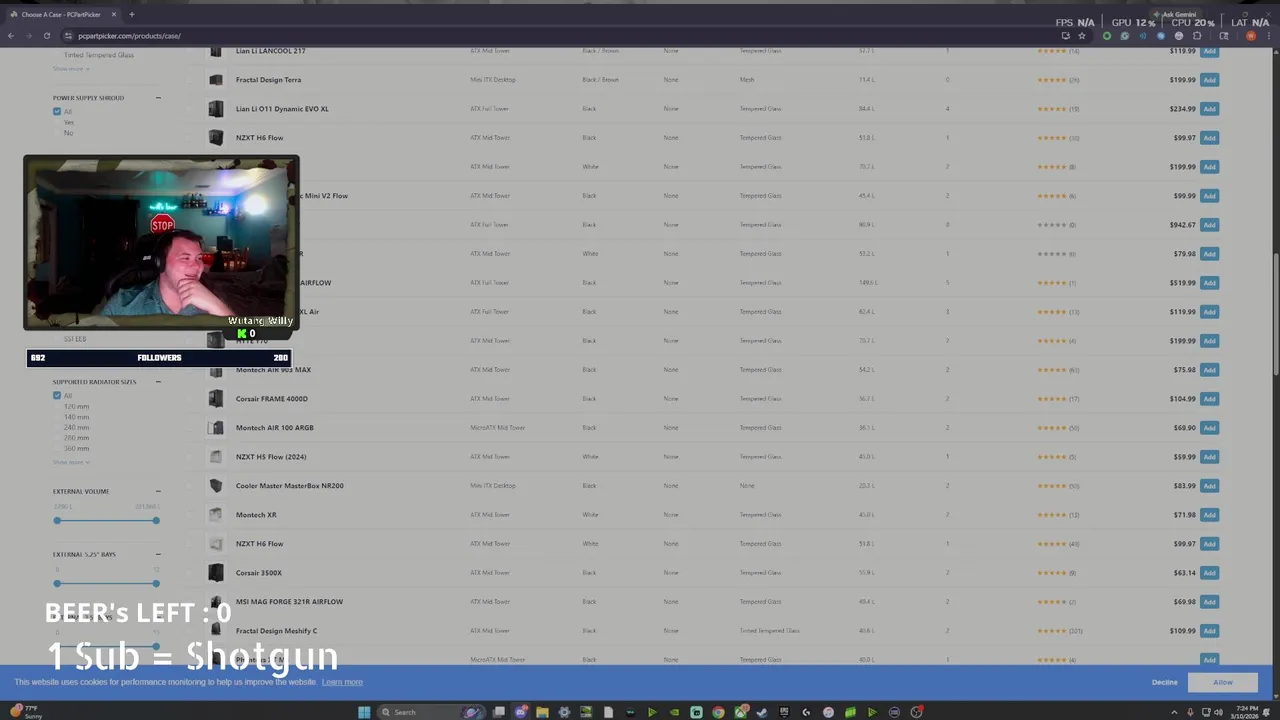1280x720 pixels.
Task: Expand Show more below Tinted Tempered Glass
Action: coord(71,69)
